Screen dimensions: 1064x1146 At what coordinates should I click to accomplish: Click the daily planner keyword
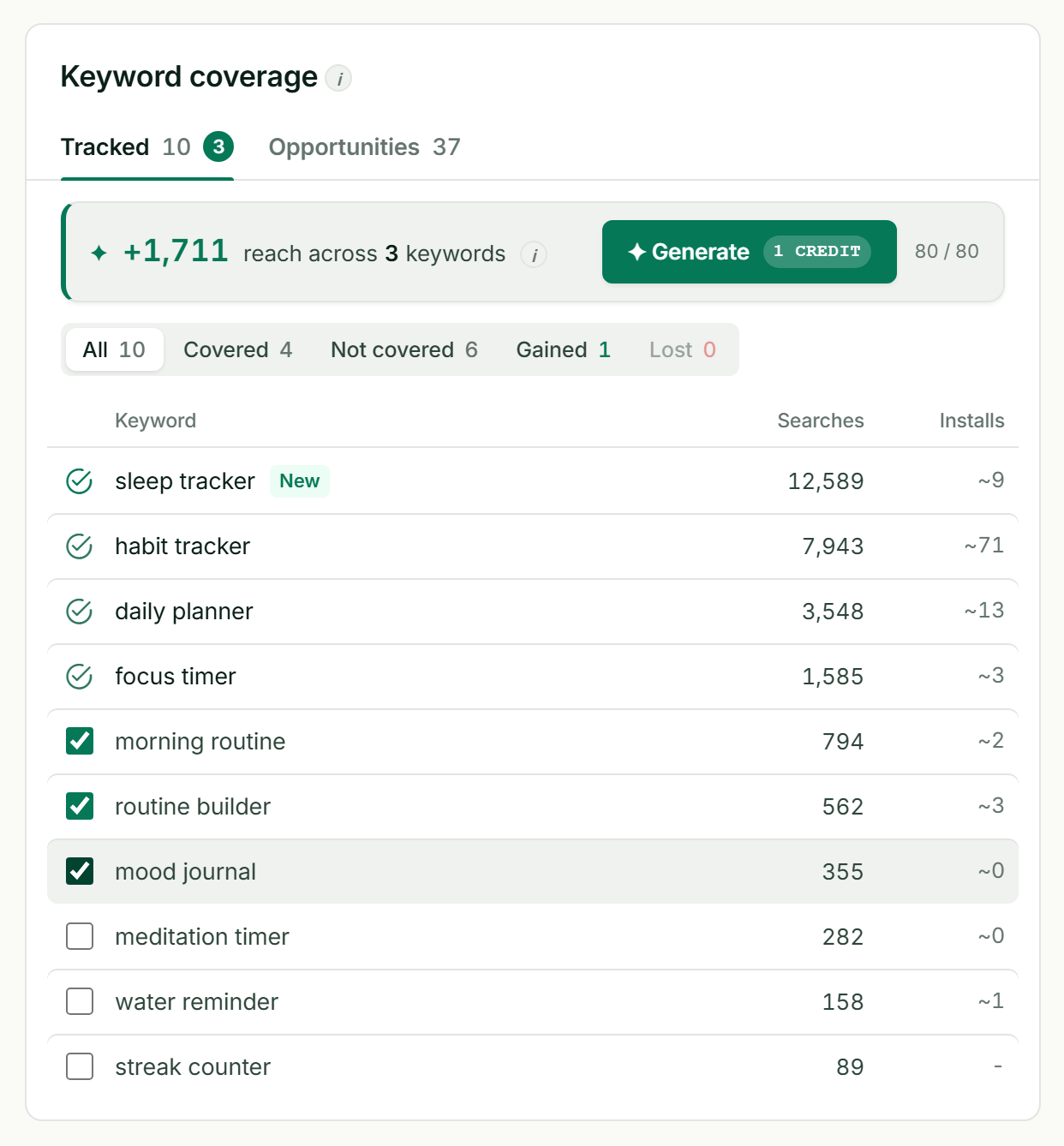184,612
